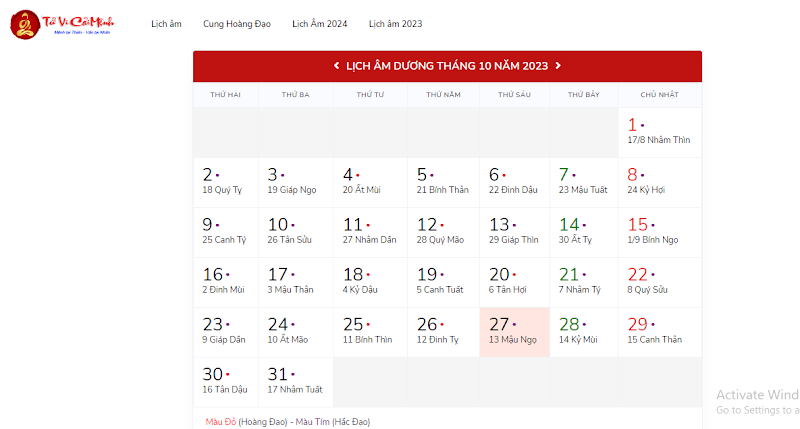This screenshot has height=429, width=800.
Task: Click the calendar title for October 2023
Action: coord(447,66)
